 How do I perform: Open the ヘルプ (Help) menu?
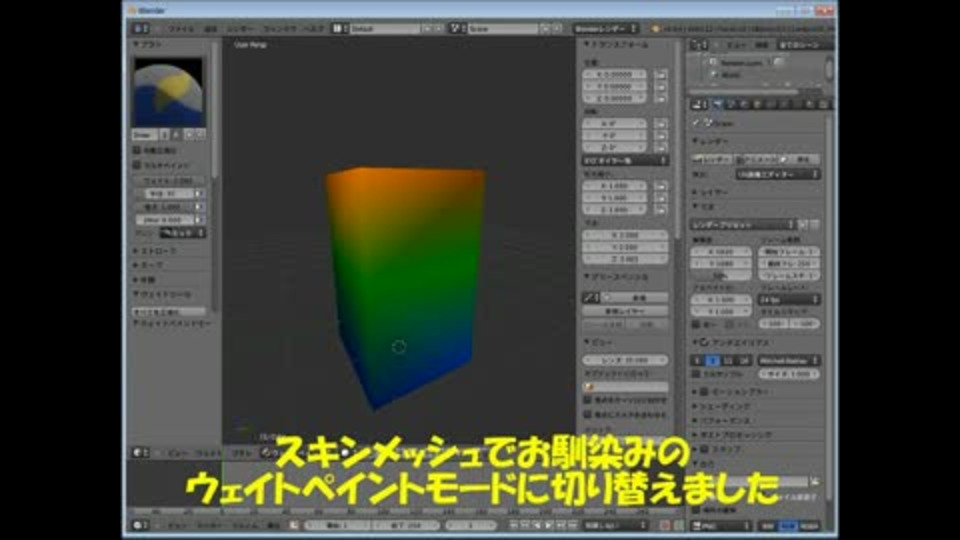pyautogui.click(x=314, y=29)
